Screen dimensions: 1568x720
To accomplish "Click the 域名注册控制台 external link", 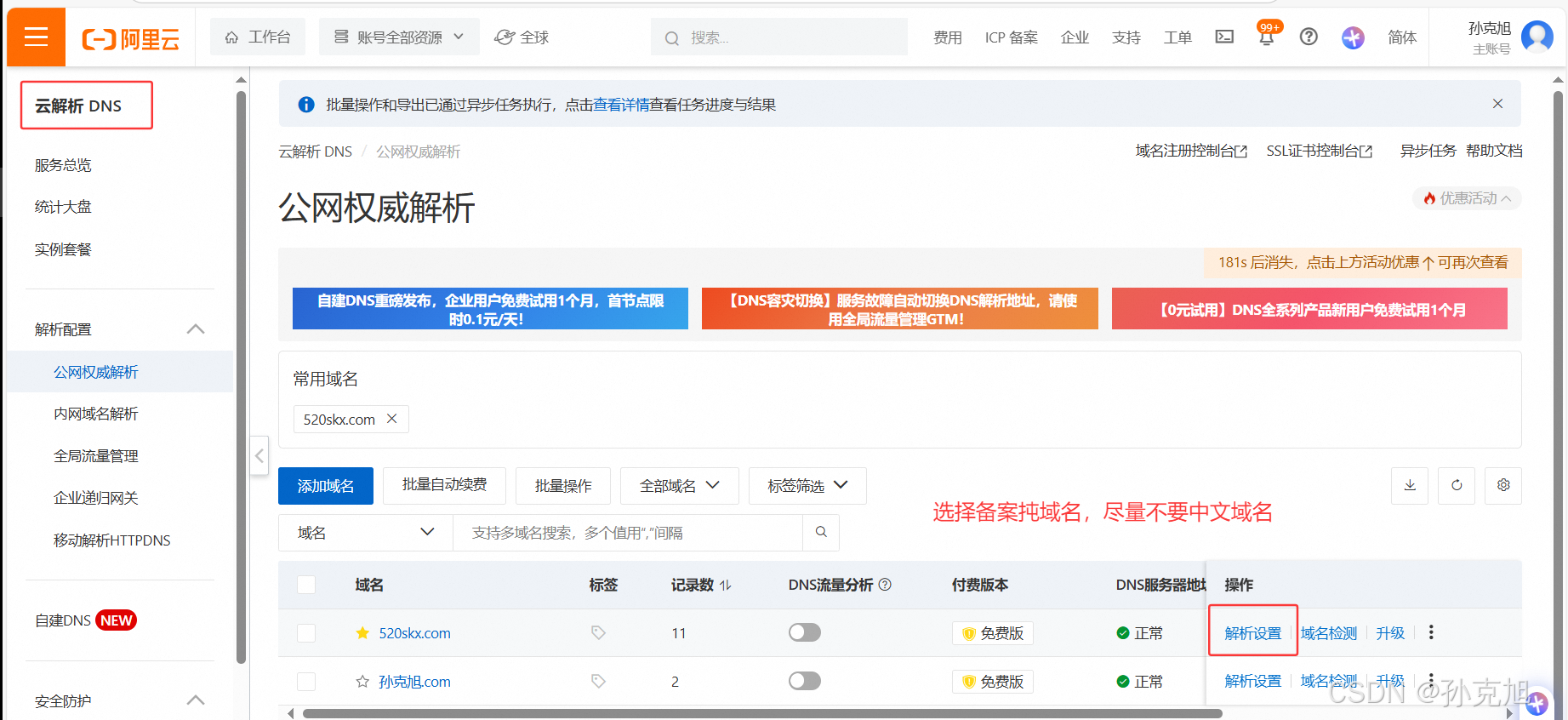I will click(x=1191, y=151).
